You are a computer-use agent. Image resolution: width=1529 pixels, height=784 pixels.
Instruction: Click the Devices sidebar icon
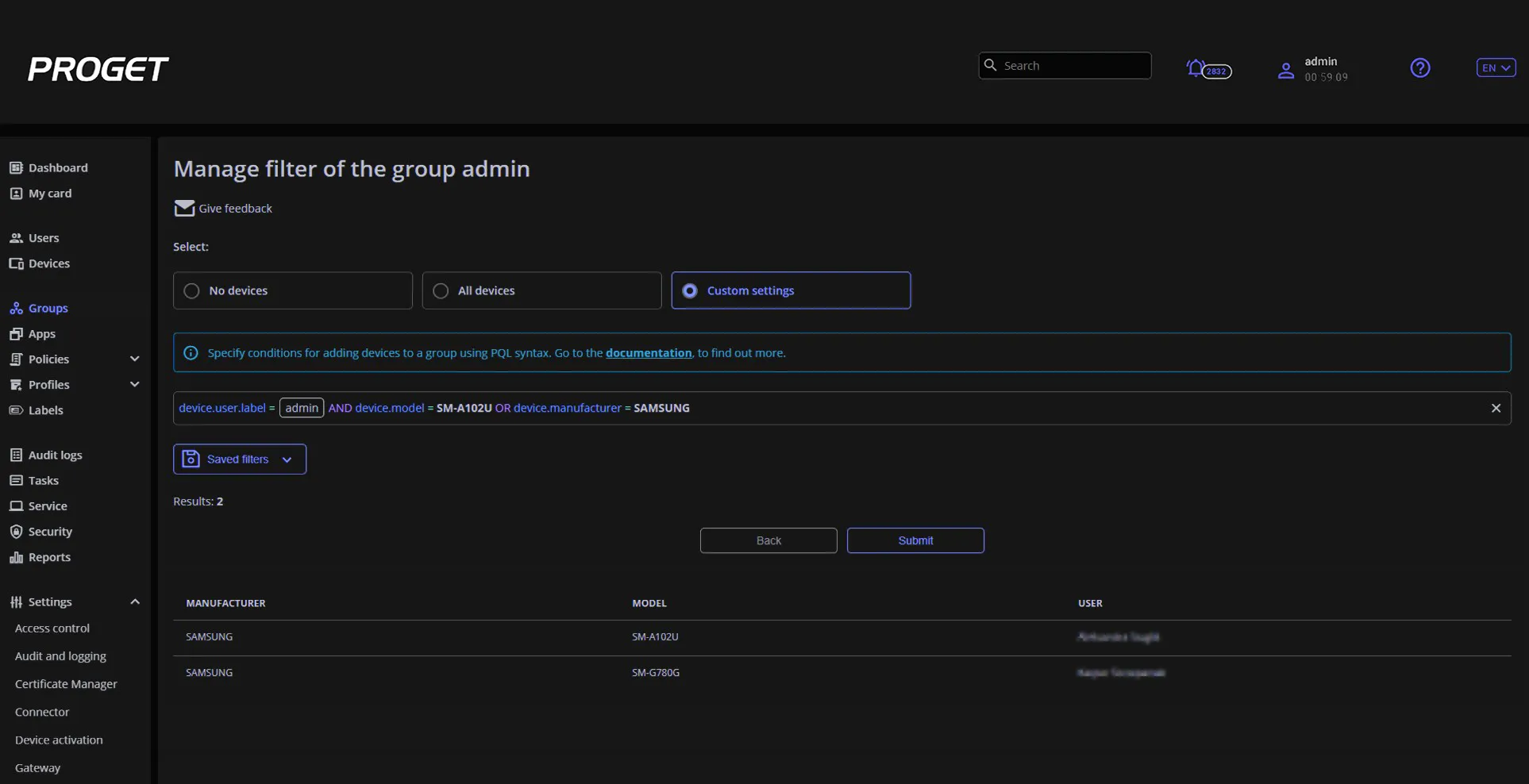16,263
